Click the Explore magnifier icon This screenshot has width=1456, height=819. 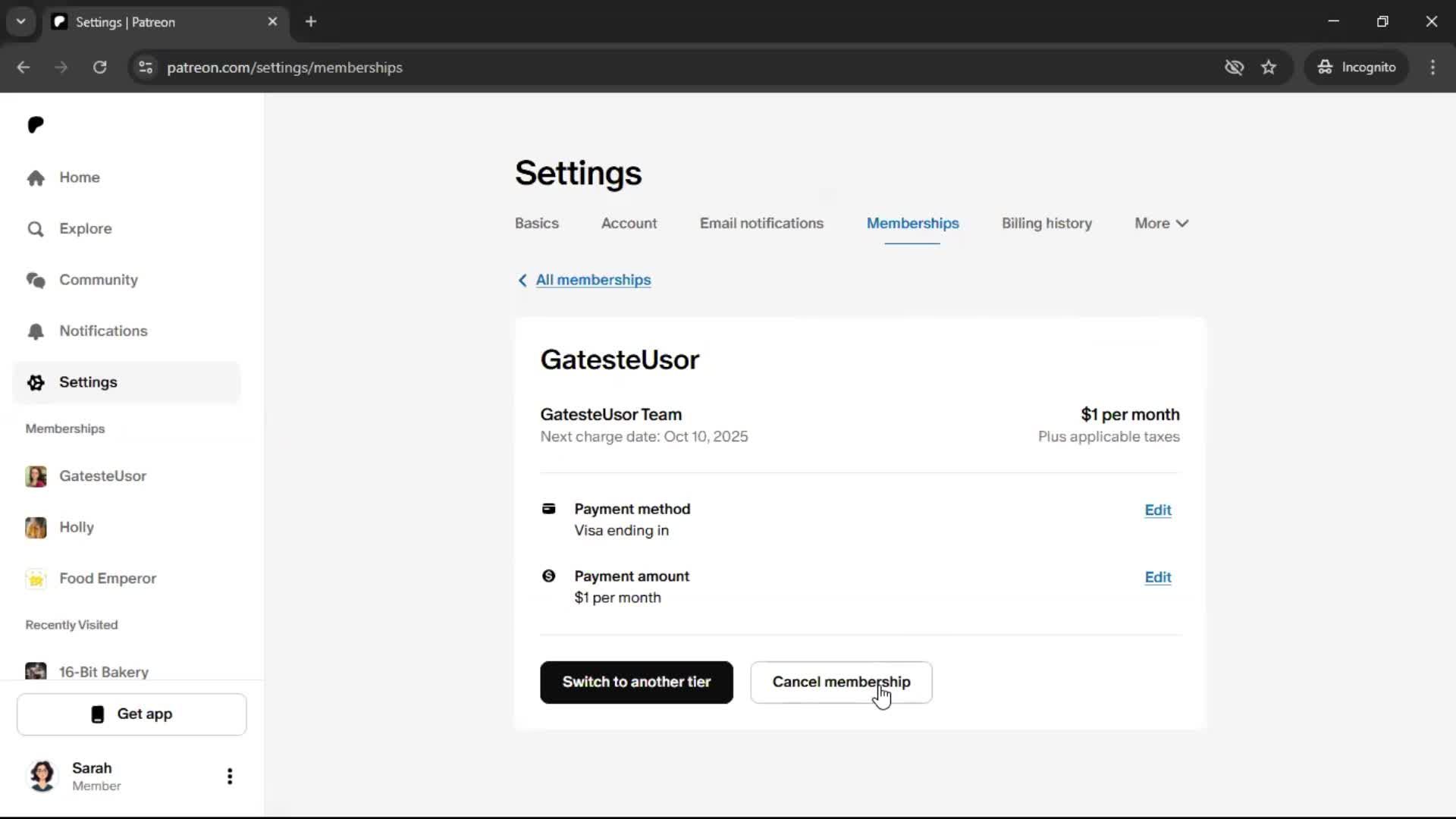(x=36, y=229)
